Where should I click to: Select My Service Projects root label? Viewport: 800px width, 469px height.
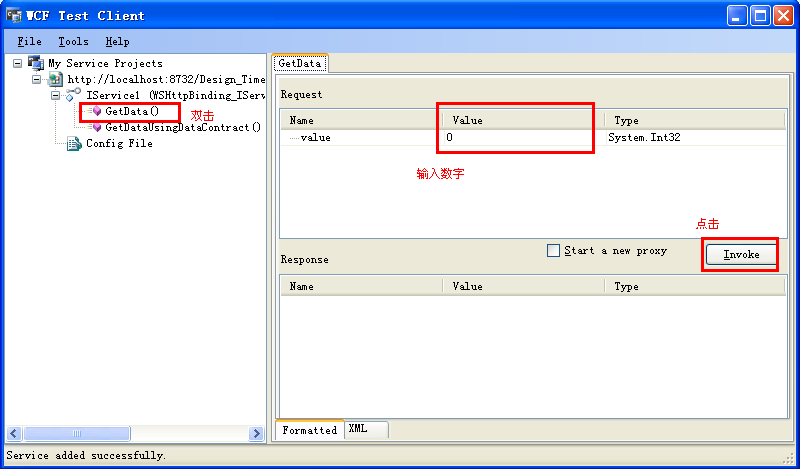click(106, 63)
